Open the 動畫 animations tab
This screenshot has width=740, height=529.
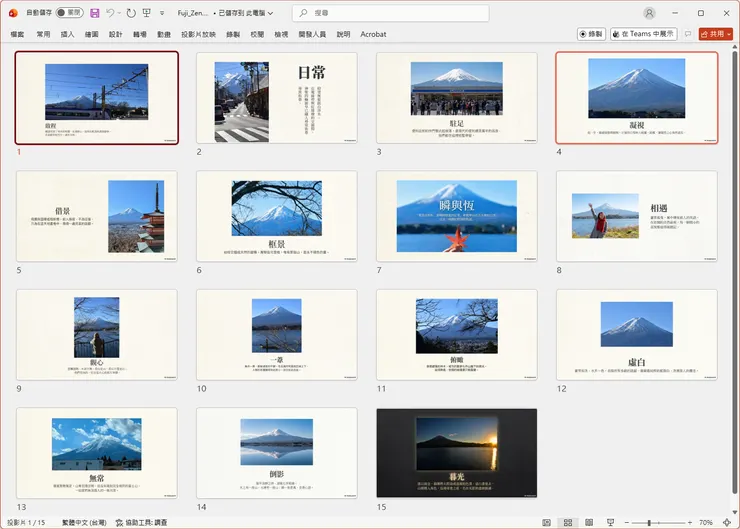[164, 34]
